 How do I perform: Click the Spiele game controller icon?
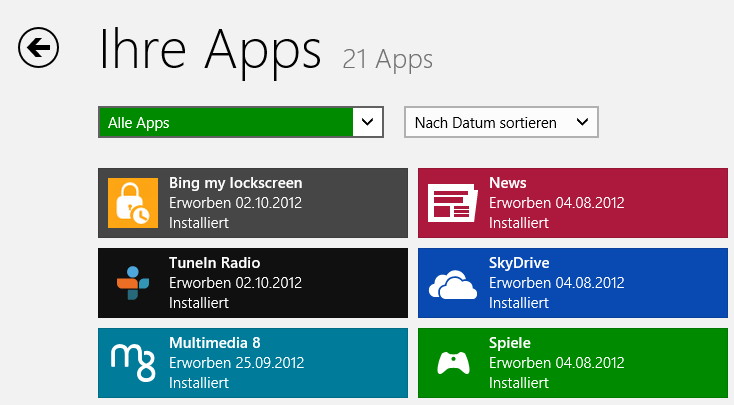(453, 363)
